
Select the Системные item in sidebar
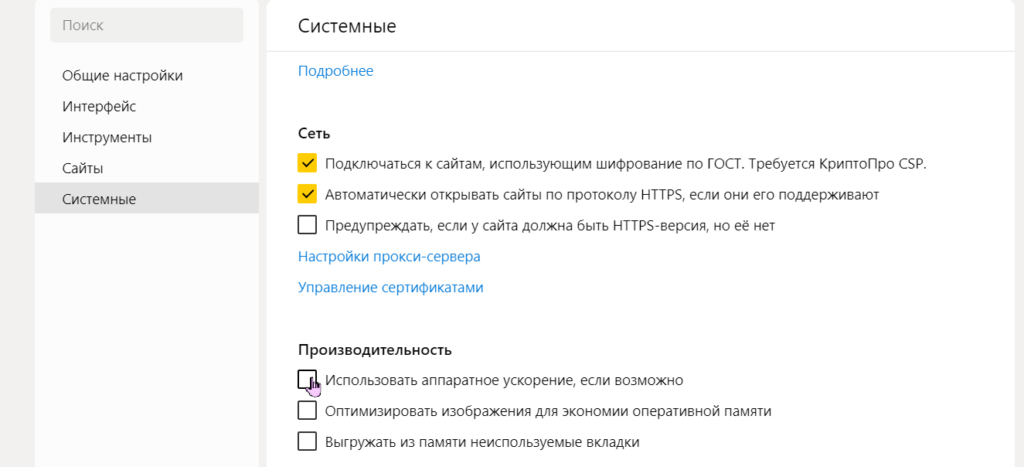(x=99, y=199)
